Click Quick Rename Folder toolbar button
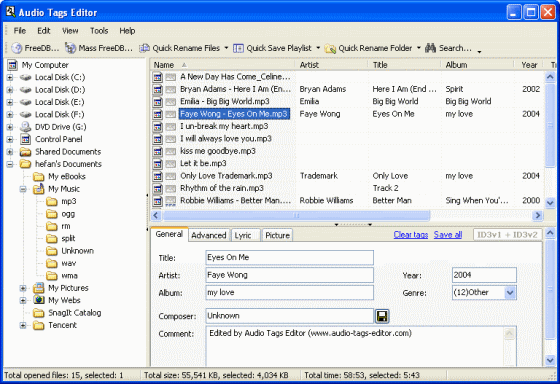Screen dimensions: 560x384 369,48
